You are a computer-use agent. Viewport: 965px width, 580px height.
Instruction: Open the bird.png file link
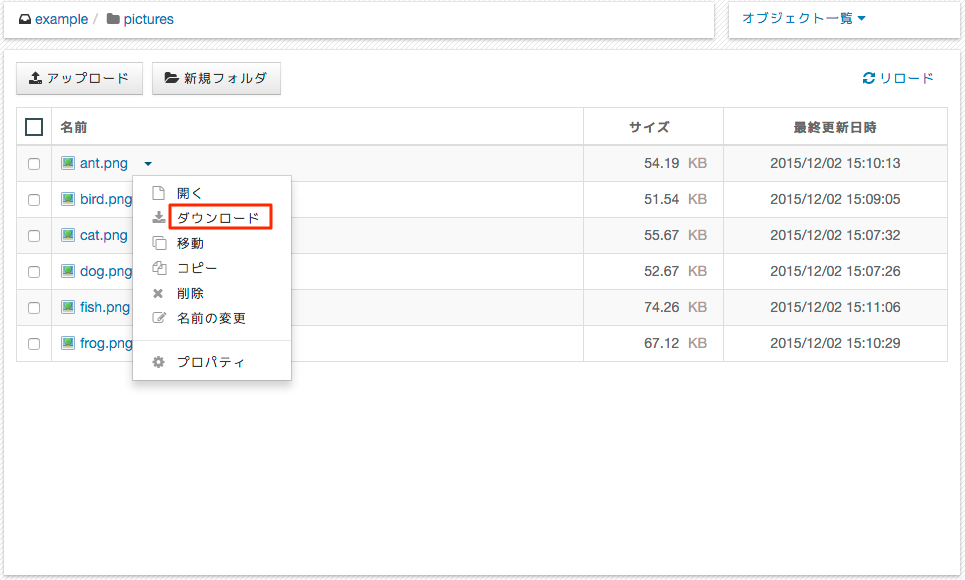[x=106, y=199]
